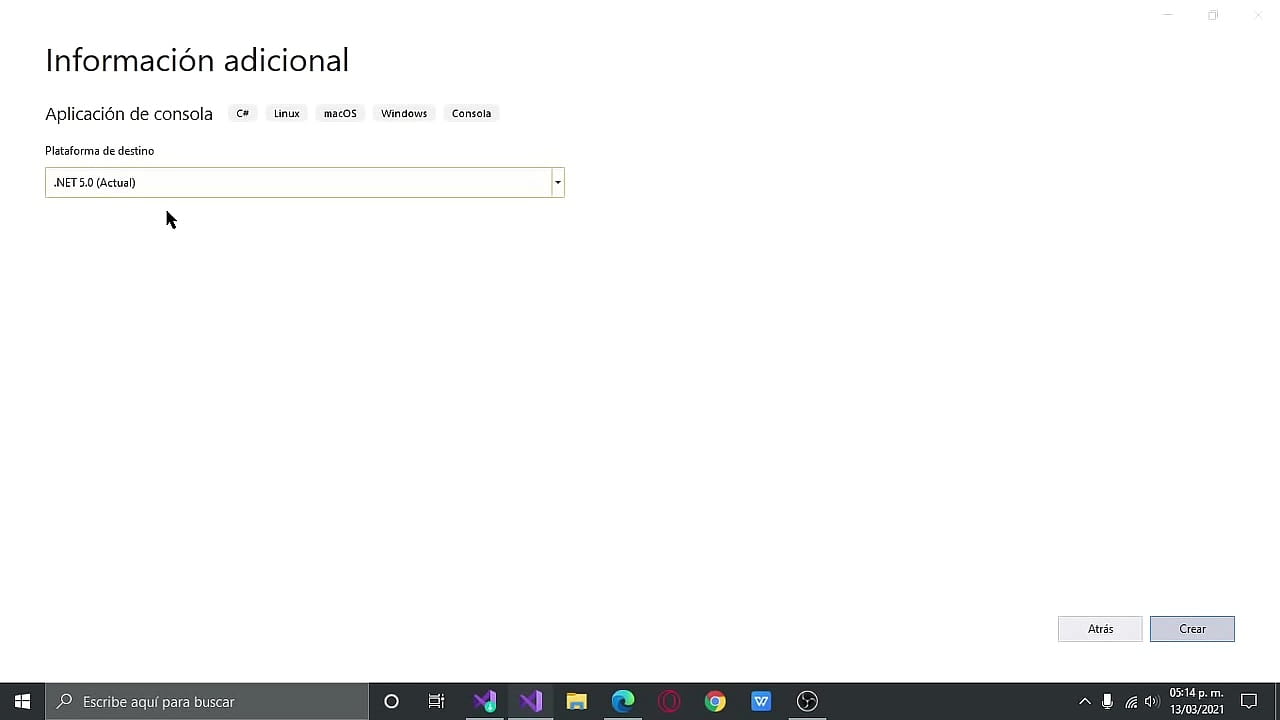Select the macOS project tag
This screenshot has width=1280, height=720.
[339, 113]
